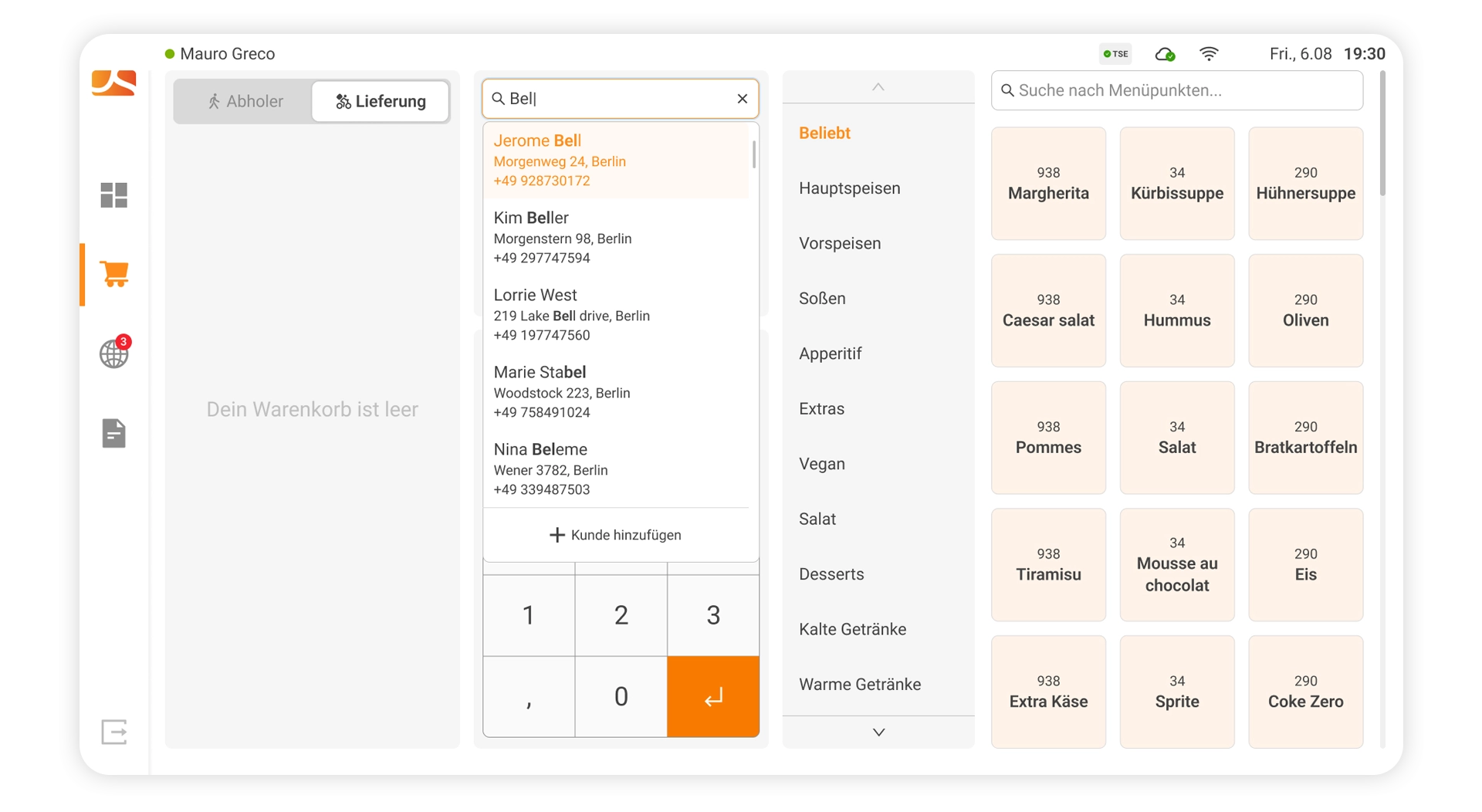The height and width of the screenshot is (812, 1482).
Task: Click the orange enter key on keypad
Action: 712,697
